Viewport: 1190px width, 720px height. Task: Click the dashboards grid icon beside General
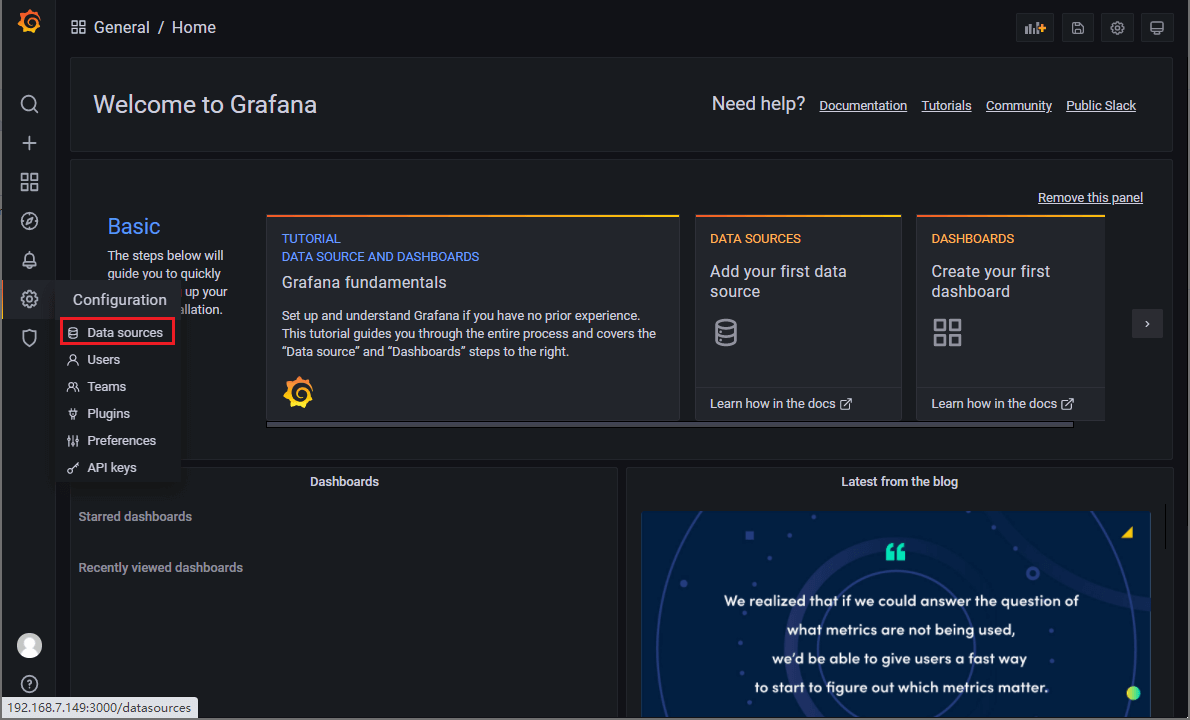[78, 27]
